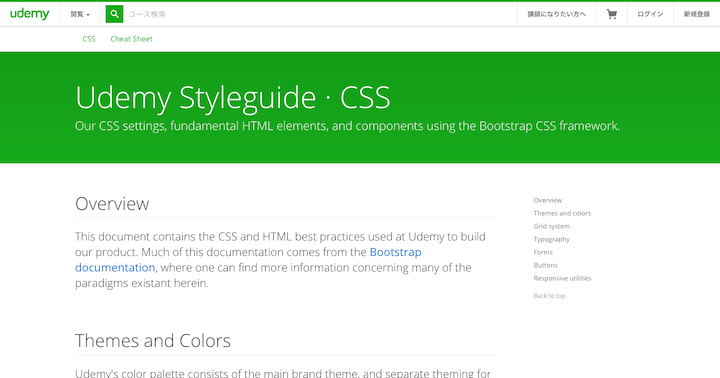Click the green search magnifier button
The width and height of the screenshot is (720, 378).
(114, 14)
